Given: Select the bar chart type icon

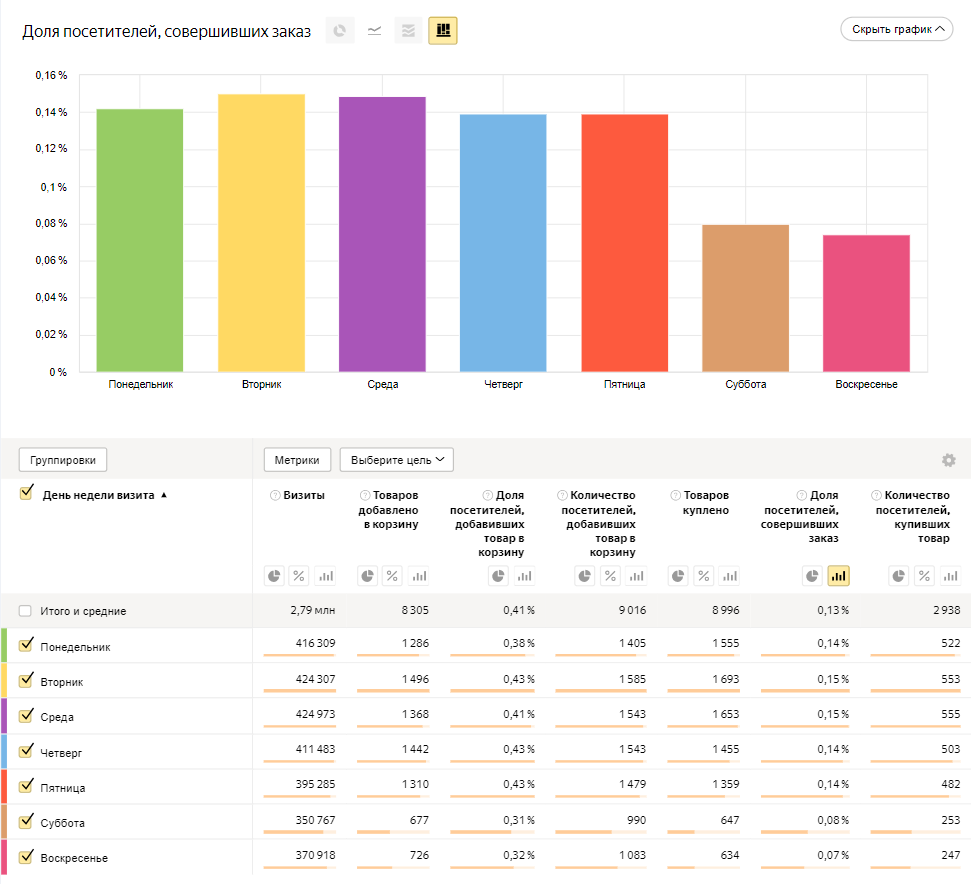Looking at the screenshot, I should click(x=443, y=31).
